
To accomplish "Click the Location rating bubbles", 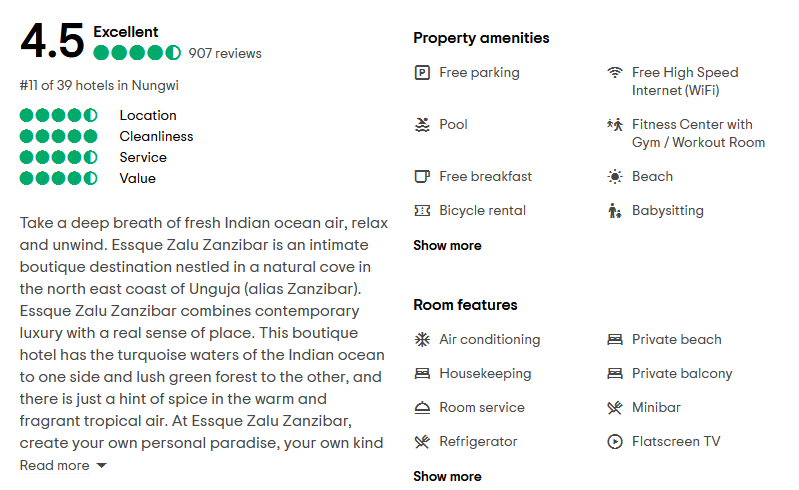I will (59, 116).
